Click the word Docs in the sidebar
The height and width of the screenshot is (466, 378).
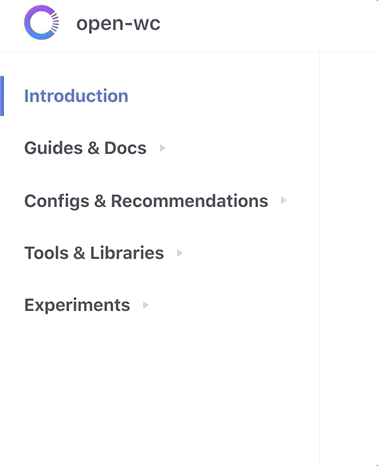125,148
